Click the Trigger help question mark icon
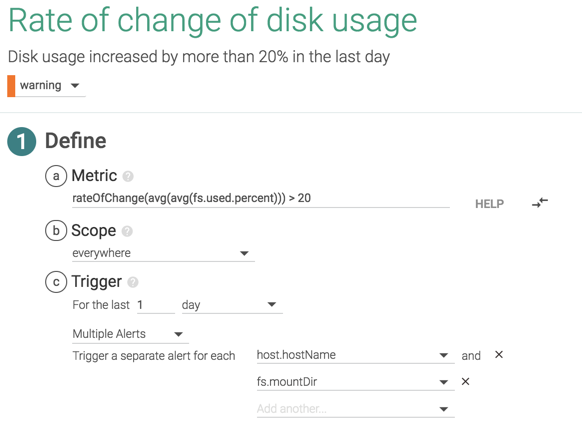Screen dimensions: 582x426 pyautogui.click(x=133, y=282)
